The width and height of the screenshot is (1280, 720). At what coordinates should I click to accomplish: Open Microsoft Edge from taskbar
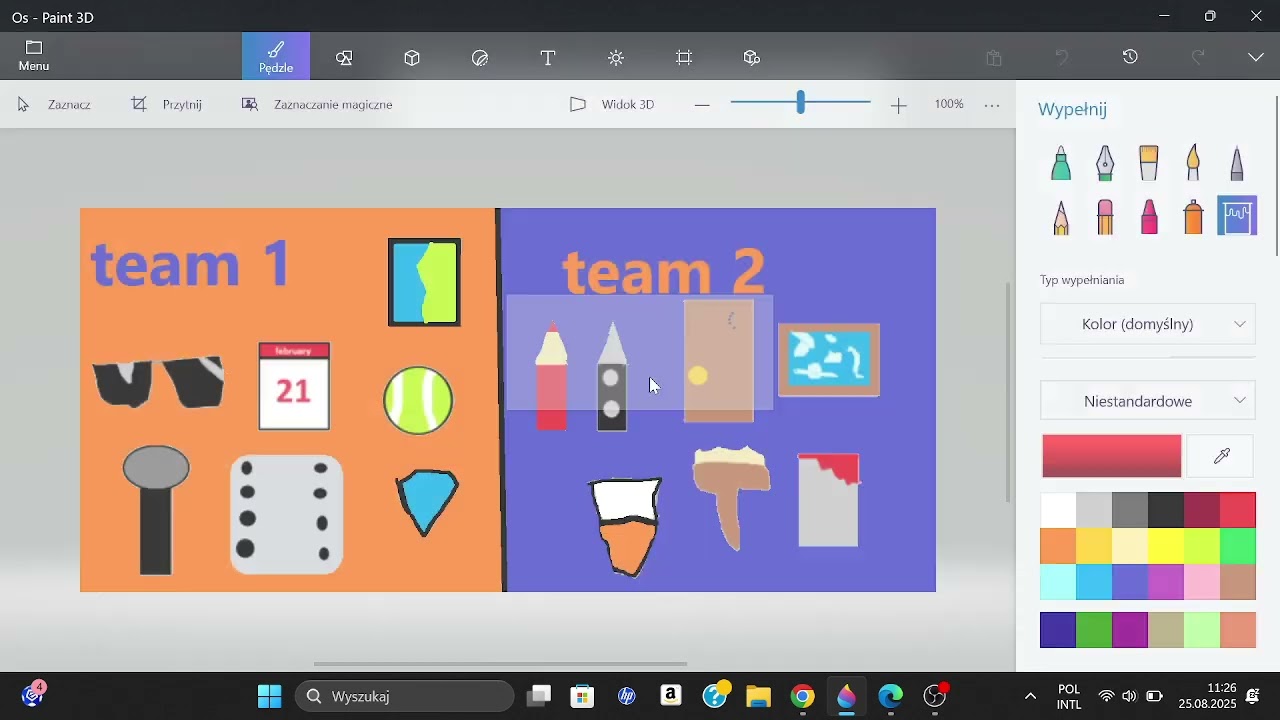pyautogui.click(x=891, y=696)
